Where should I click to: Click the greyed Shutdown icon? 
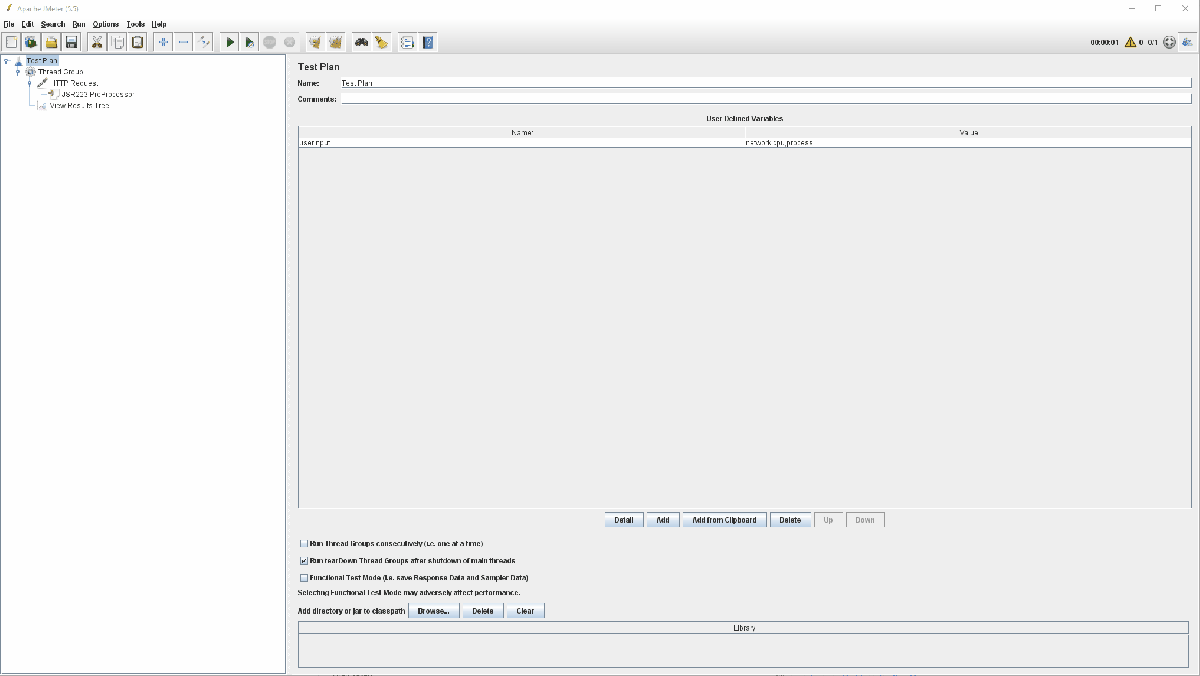[x=289, y=42]
